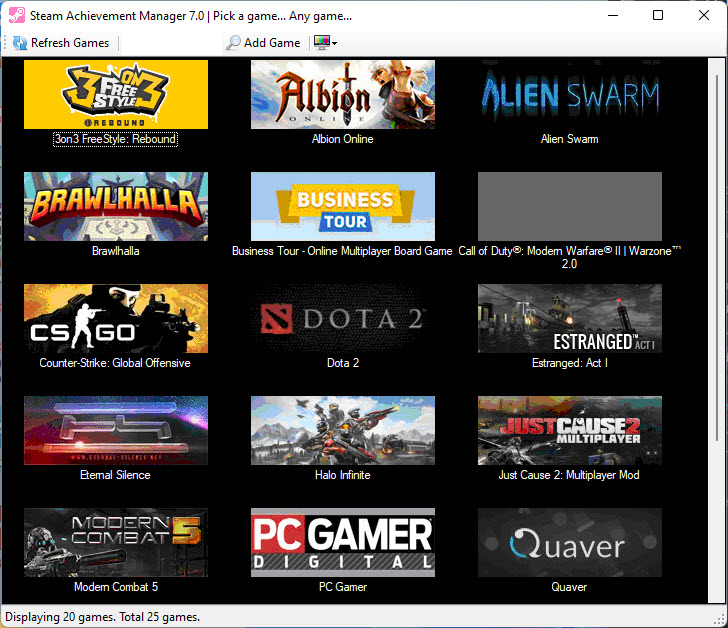
Task: Select the Dota 2 game banner
Action: coord(343,318)
